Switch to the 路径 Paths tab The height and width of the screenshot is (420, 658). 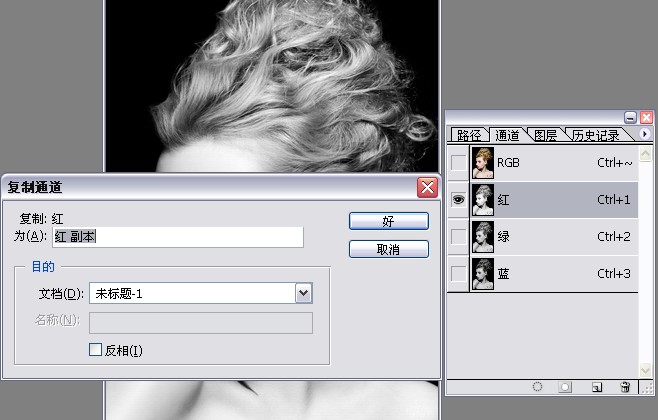pos(469,135)
